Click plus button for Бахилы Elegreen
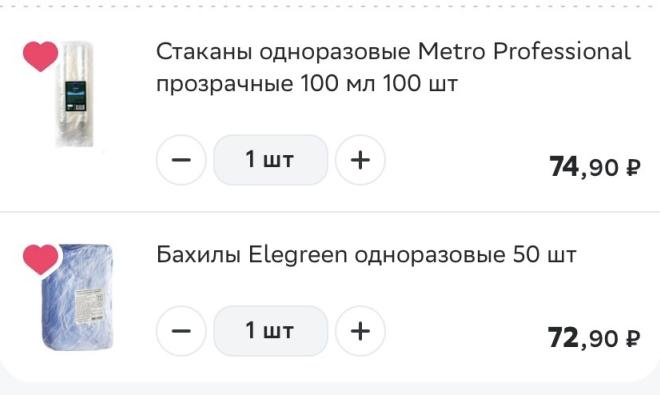The width and height of the screenshot is (660, 395). (360, 331)
